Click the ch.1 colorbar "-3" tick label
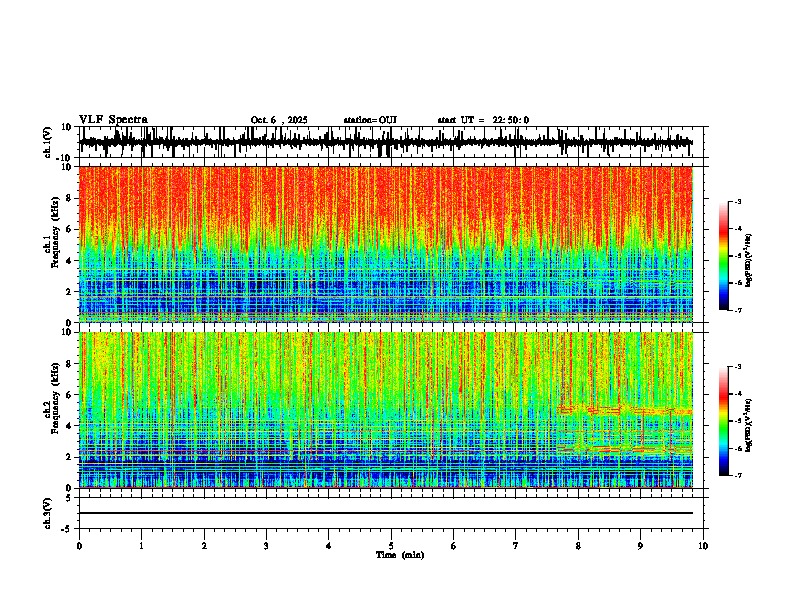Screen dimensions: 792x612 [x=738, y=201]
